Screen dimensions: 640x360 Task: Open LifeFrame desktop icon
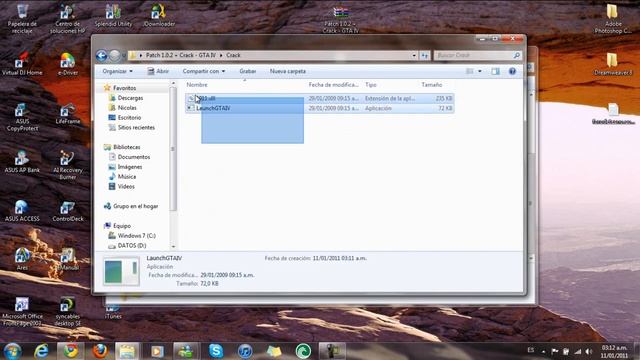tap(68, 113)
